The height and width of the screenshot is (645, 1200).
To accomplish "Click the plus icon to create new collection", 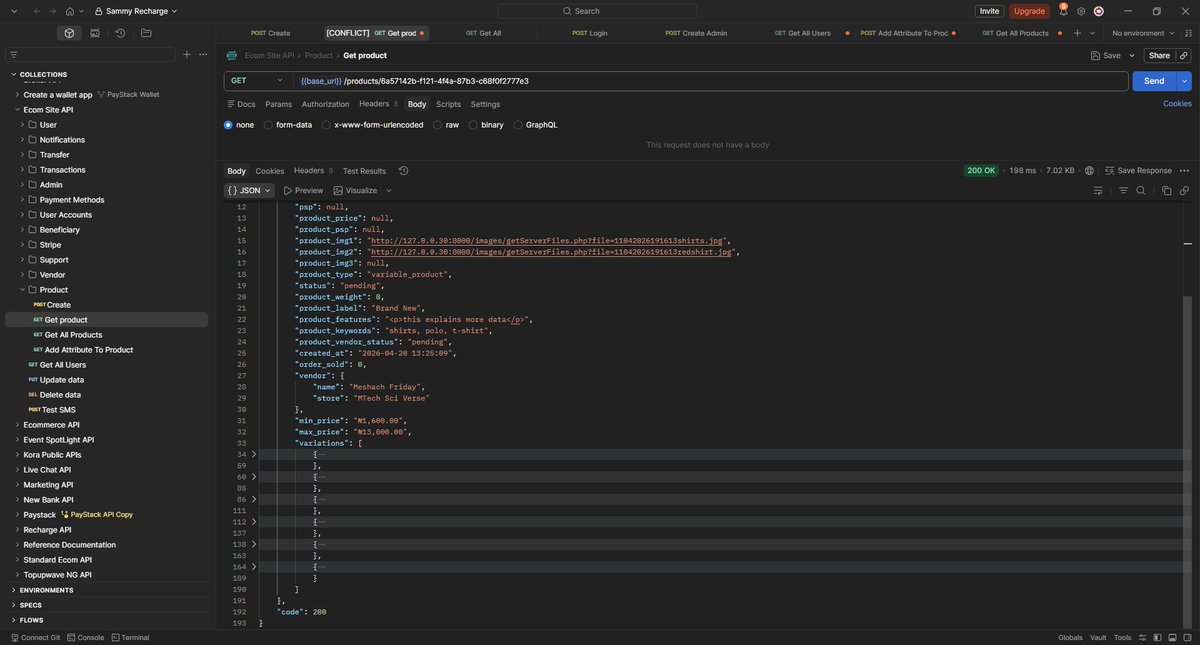I will click(187, 54).
